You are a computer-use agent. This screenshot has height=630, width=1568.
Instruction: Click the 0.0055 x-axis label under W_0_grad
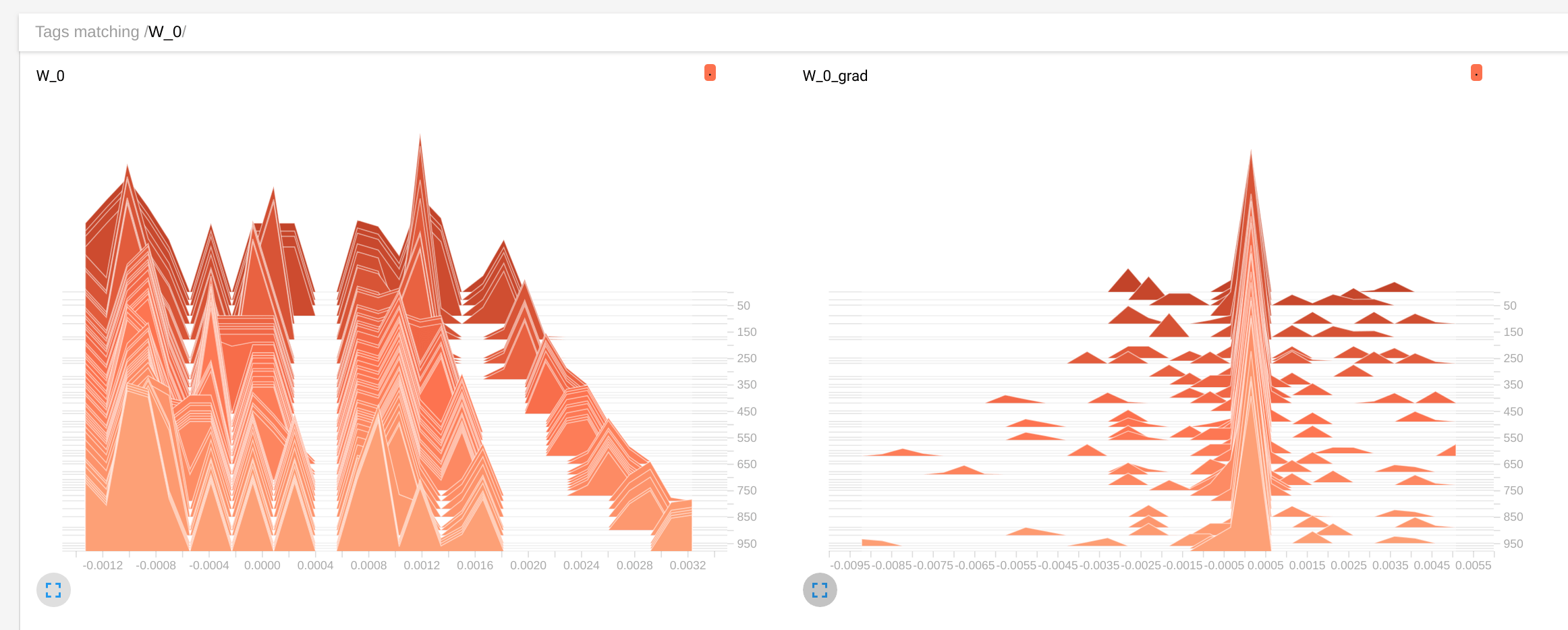pyautogui.click(x=1474, y=565)
